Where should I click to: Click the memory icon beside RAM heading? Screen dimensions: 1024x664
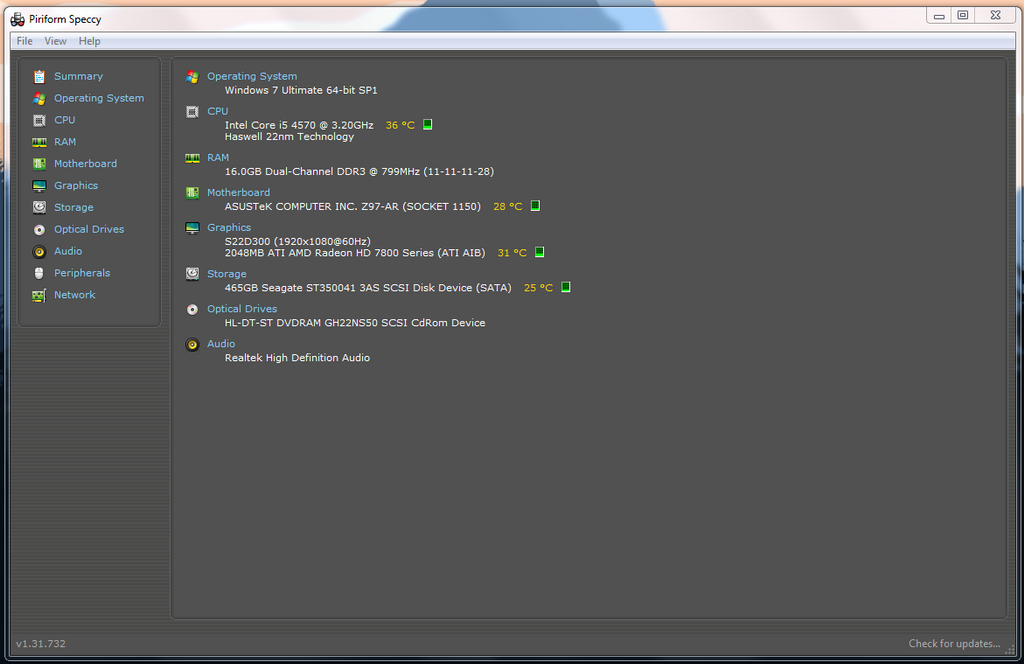click(x=192, y=158)
